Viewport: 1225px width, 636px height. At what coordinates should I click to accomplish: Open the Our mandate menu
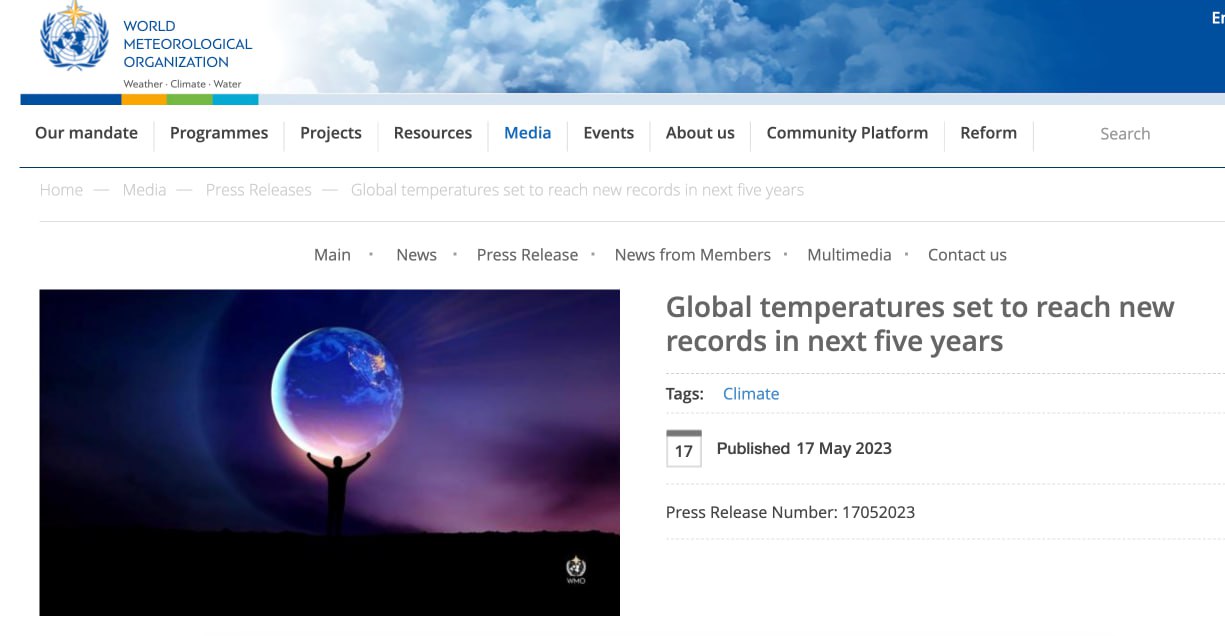click(x=86, y=133)
